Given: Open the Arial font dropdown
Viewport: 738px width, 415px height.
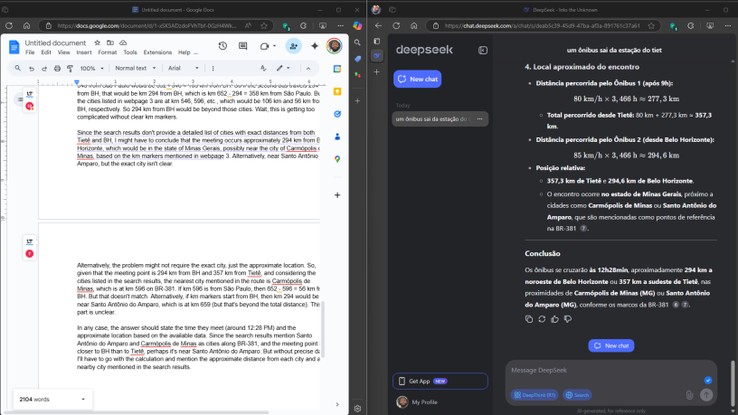Looking at the screenshot, I should (x=185, y=69).
